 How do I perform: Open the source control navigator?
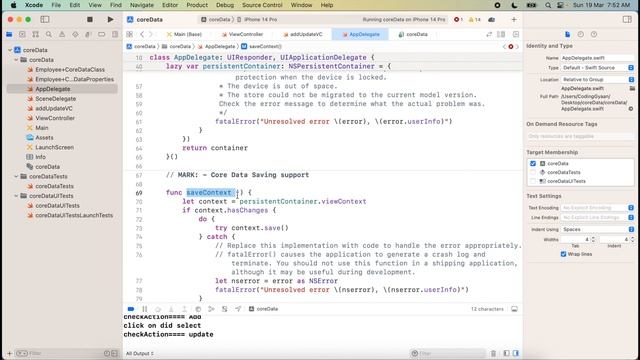(x=22, y=34)
